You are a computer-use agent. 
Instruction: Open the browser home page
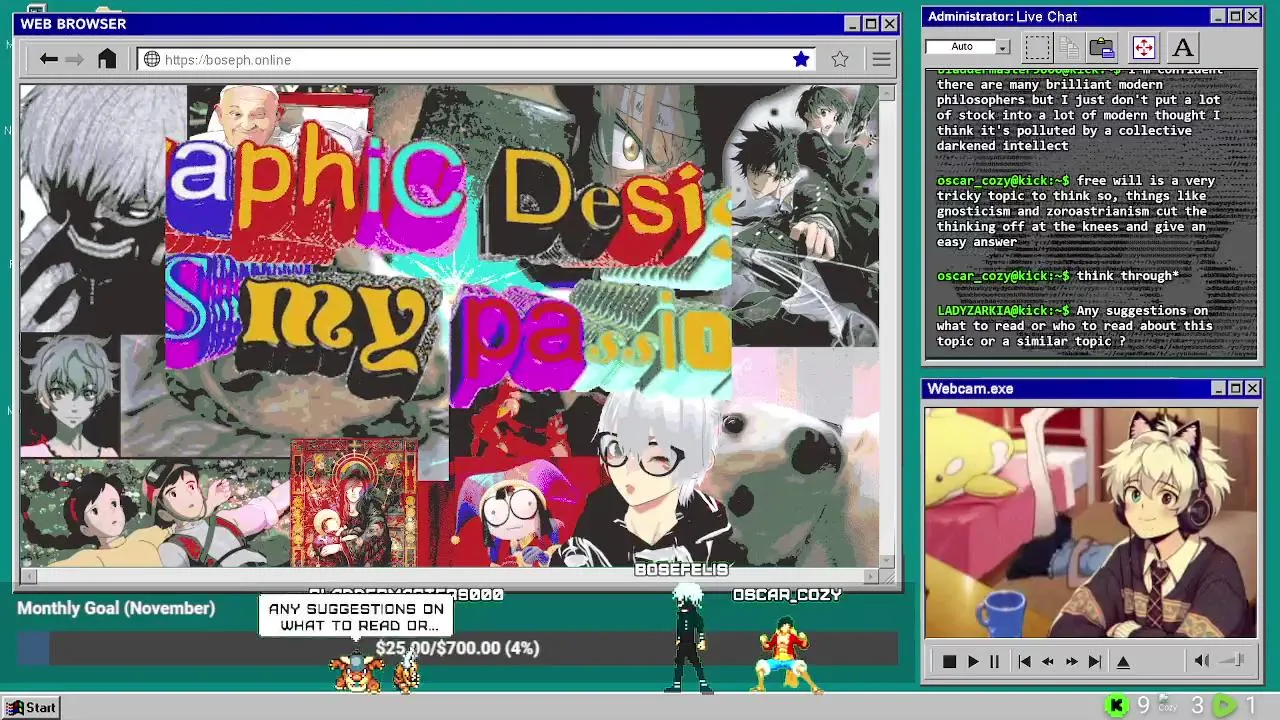(107, 59)
